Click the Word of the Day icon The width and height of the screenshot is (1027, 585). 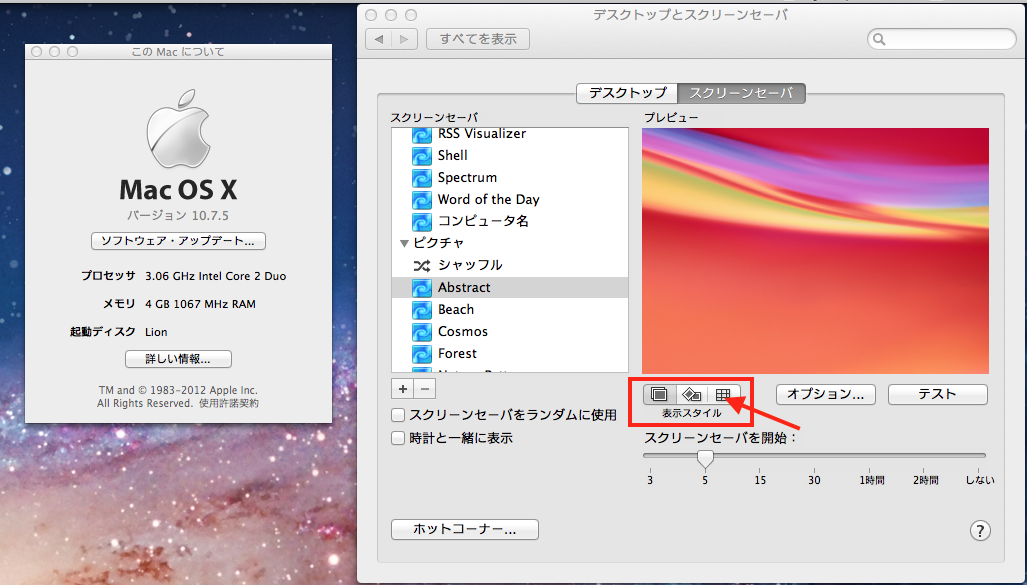pos(422,200)
